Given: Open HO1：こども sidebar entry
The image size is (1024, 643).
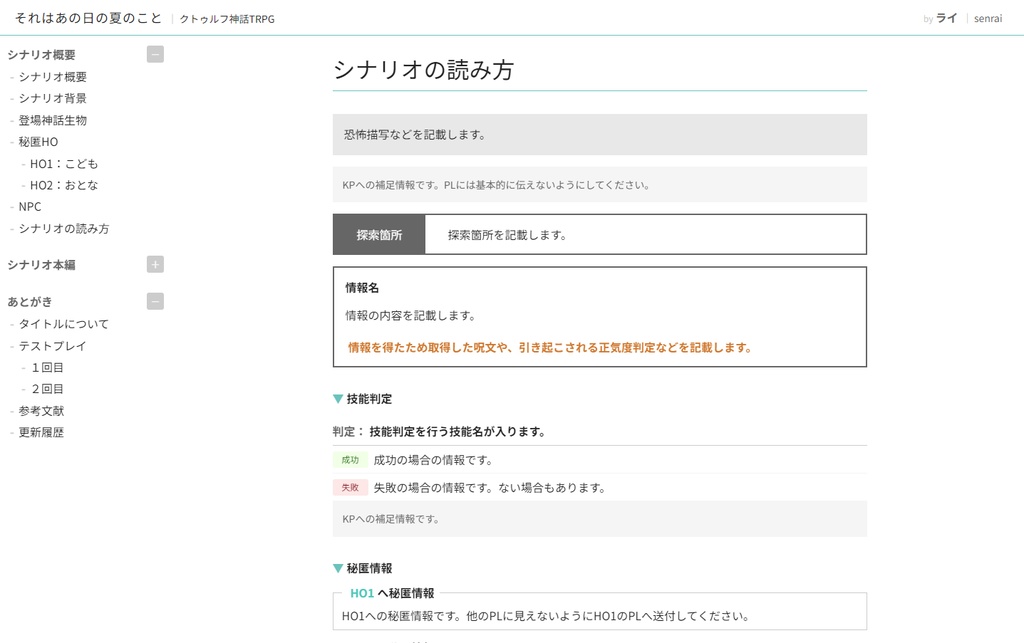Looking at the screenshot, I should [x=64, y=164].
